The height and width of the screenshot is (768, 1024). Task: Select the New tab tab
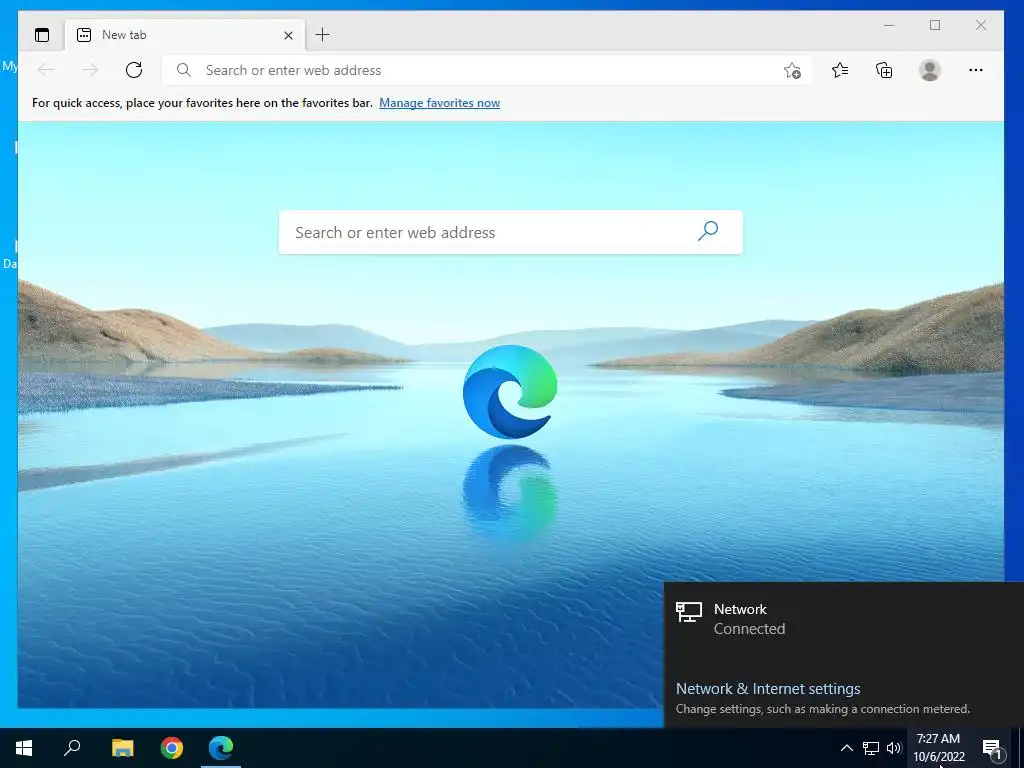(x=185, y=35)
